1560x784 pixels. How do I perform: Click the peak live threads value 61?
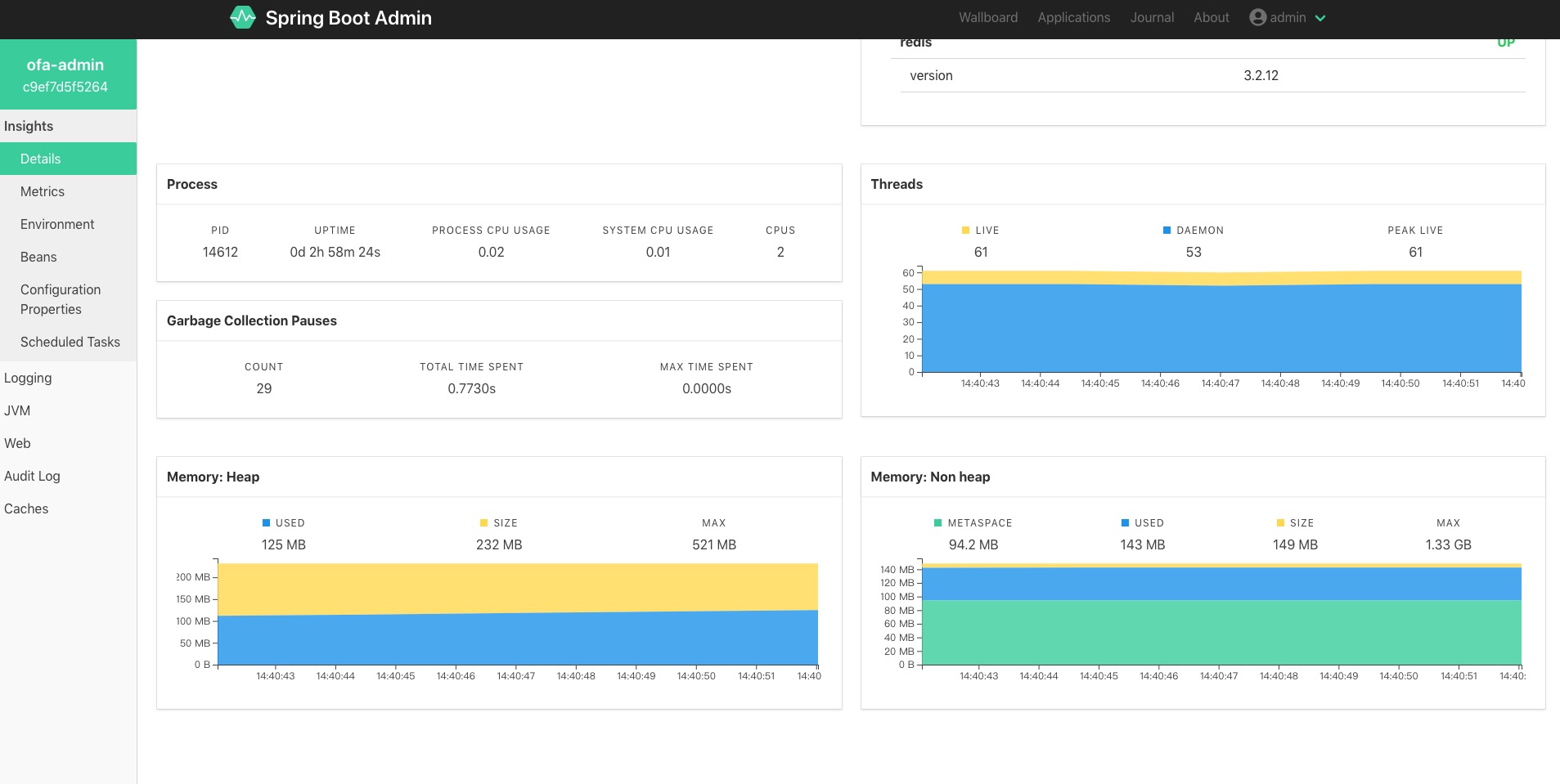[x=1415, y=252]
